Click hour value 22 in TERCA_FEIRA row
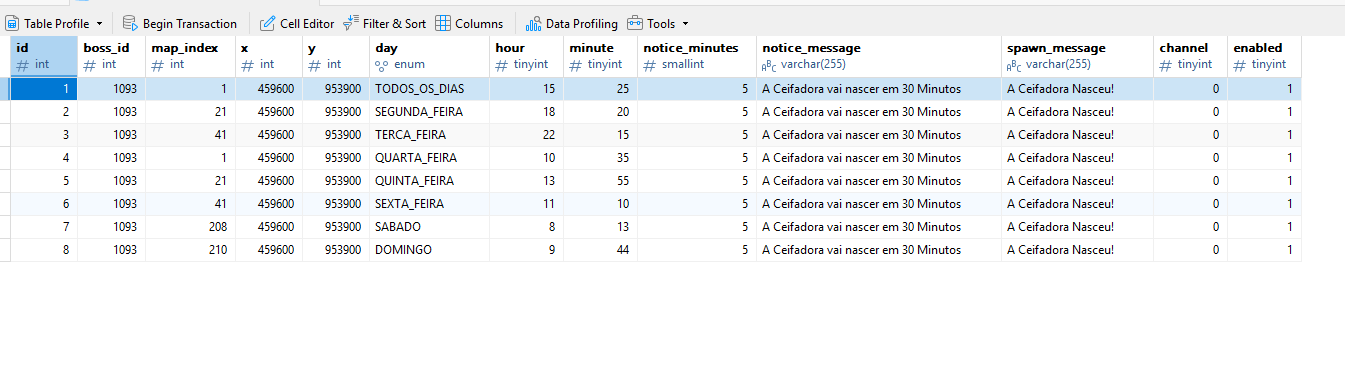Image resolution: width=1345 pixels, height=366 pixels. [526, 134]
